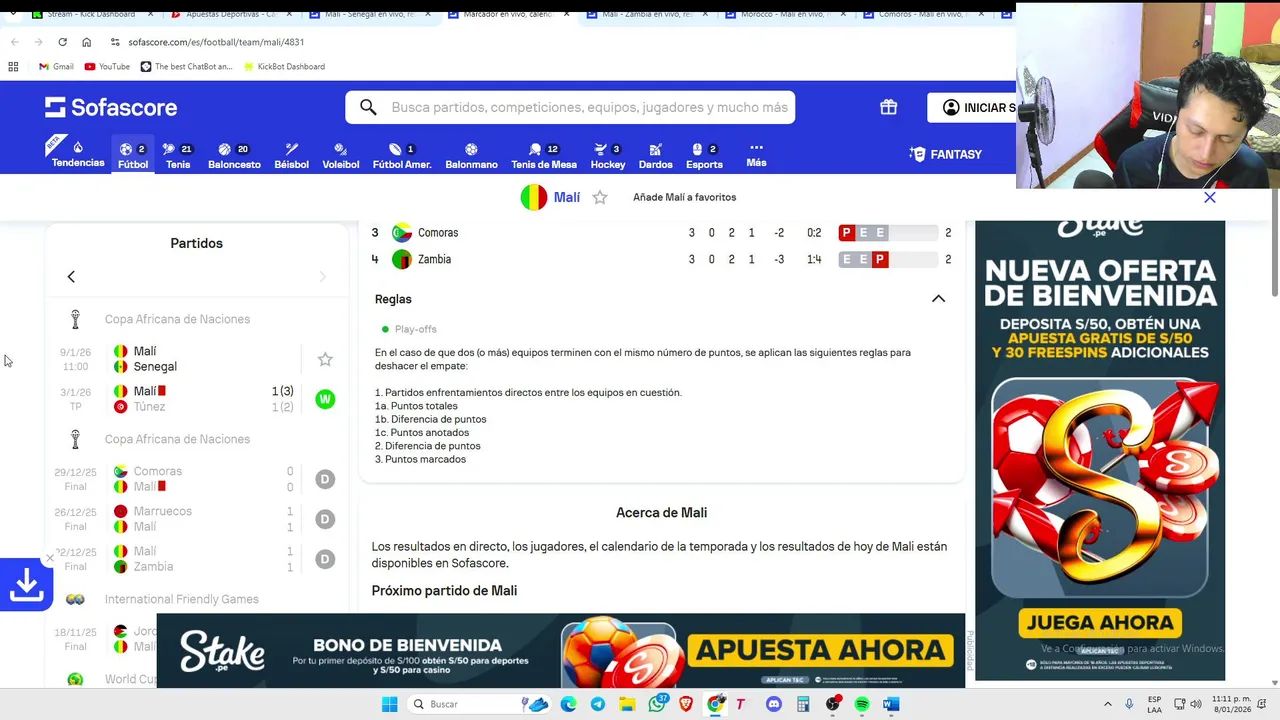Open the Balonmano sport category
Viewport: 1280px width, 720px height.
point(471,154)
